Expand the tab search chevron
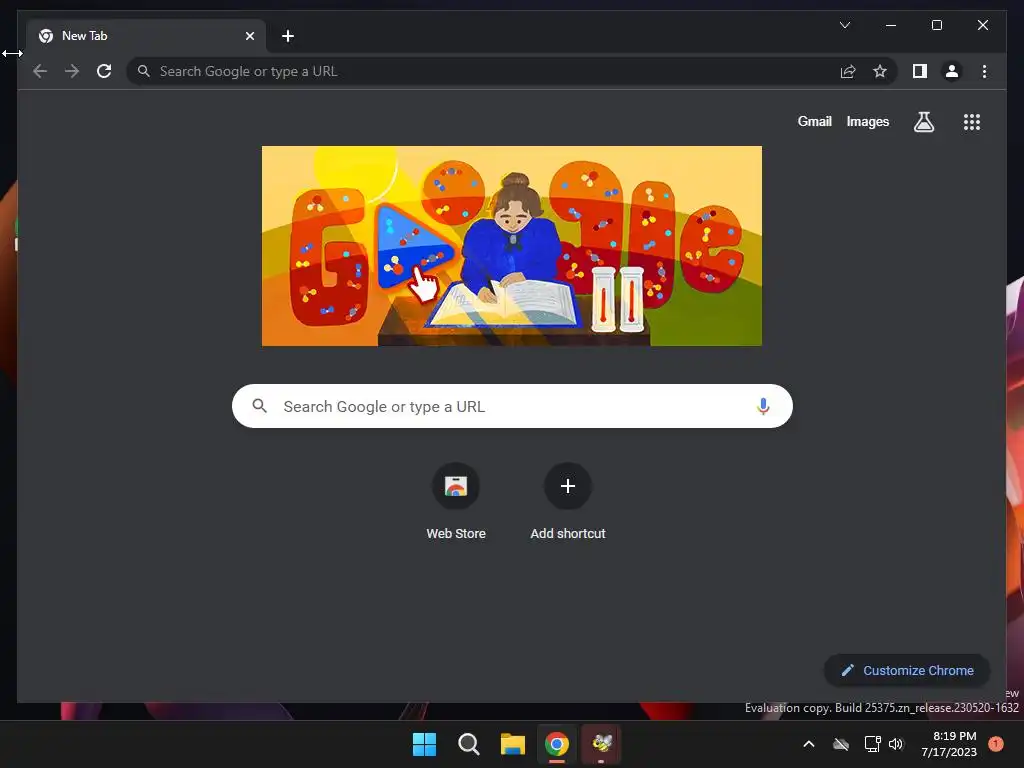The height and width of the screenshot is (768, 1024). click(844, 25)
